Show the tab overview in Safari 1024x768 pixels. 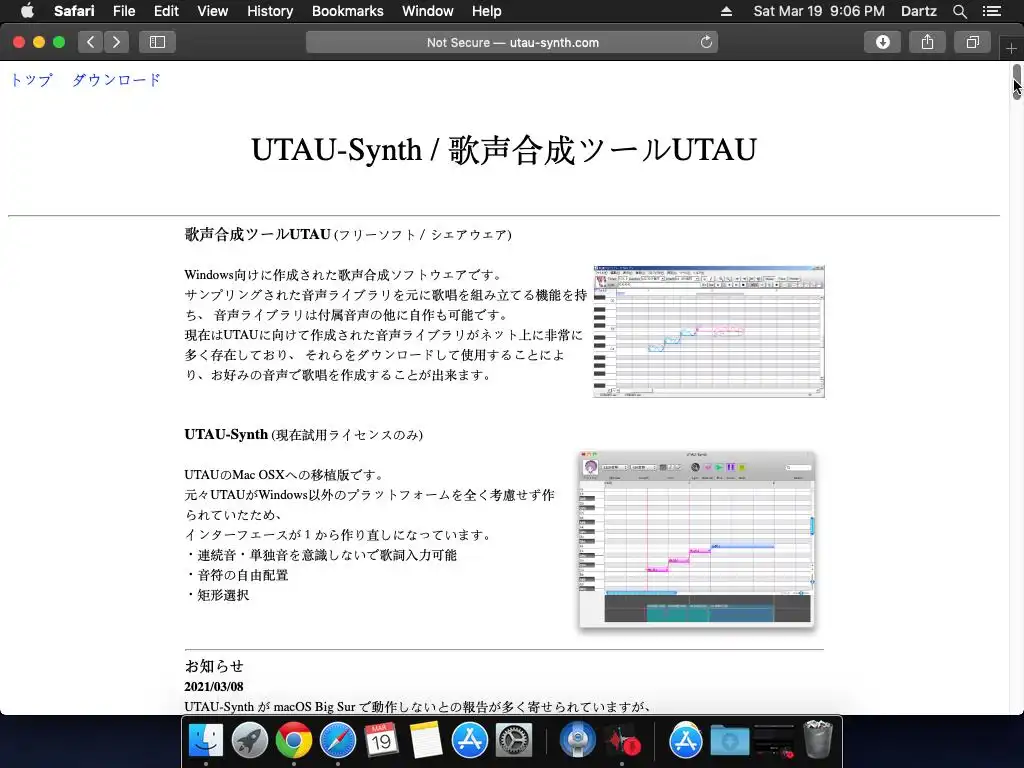972,42
